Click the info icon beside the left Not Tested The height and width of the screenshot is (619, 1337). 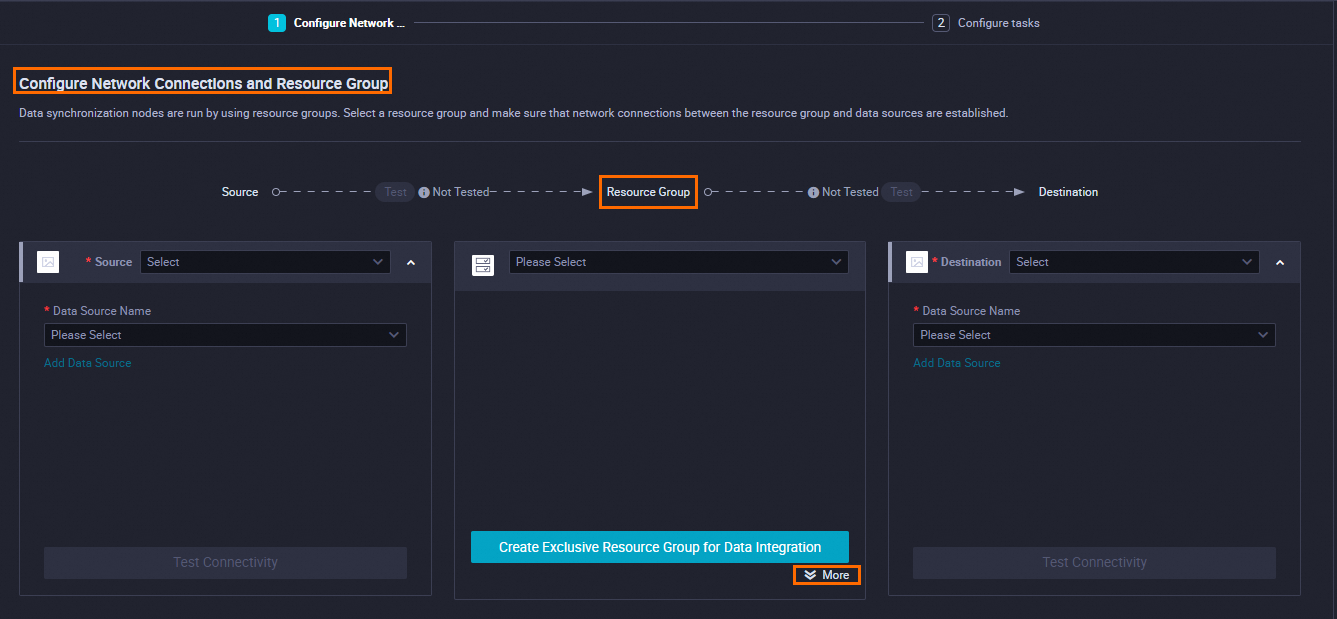(x=424, y=192)
